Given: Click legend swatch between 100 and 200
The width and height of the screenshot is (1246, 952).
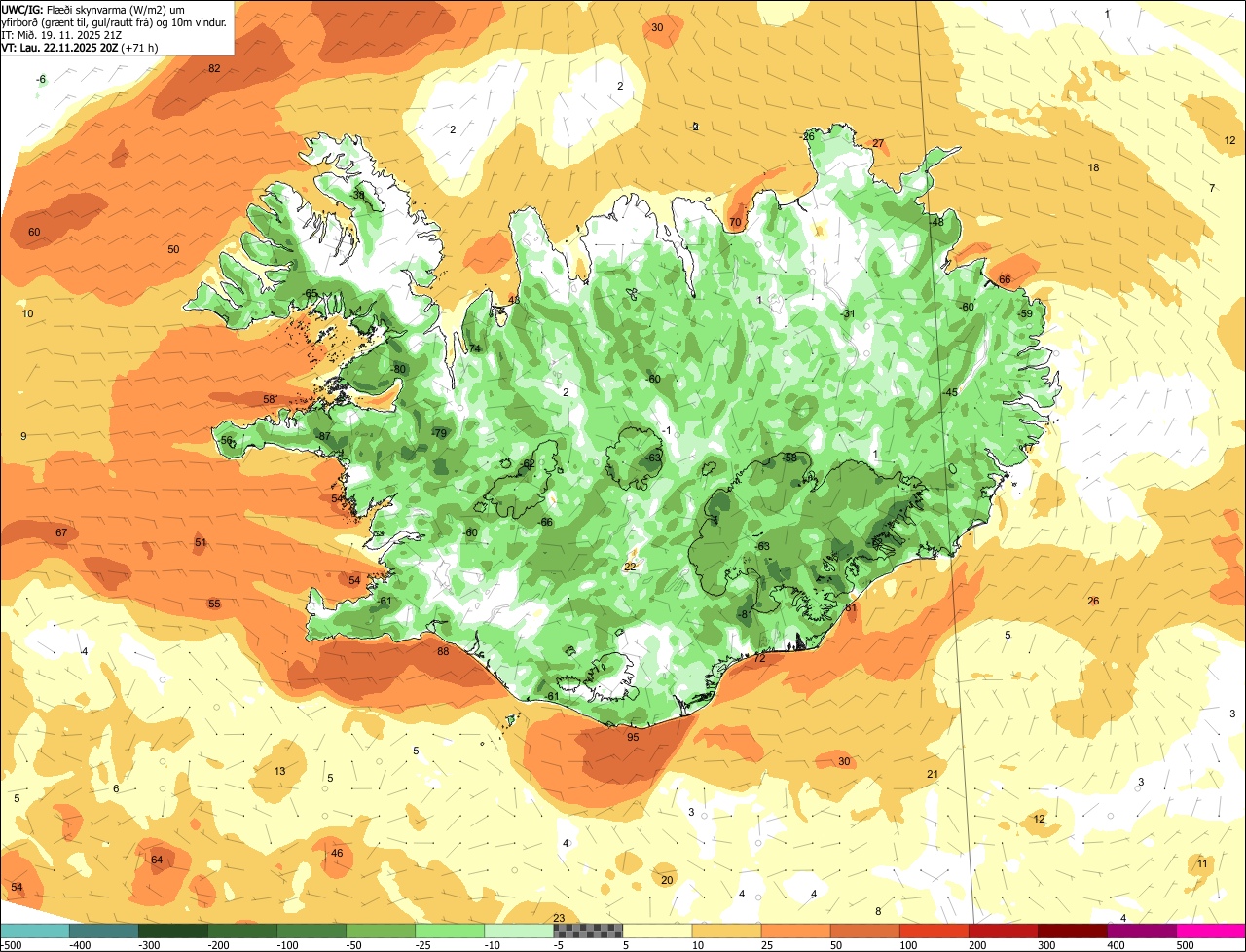Looking at the screenshot, I should coord(934,931).
